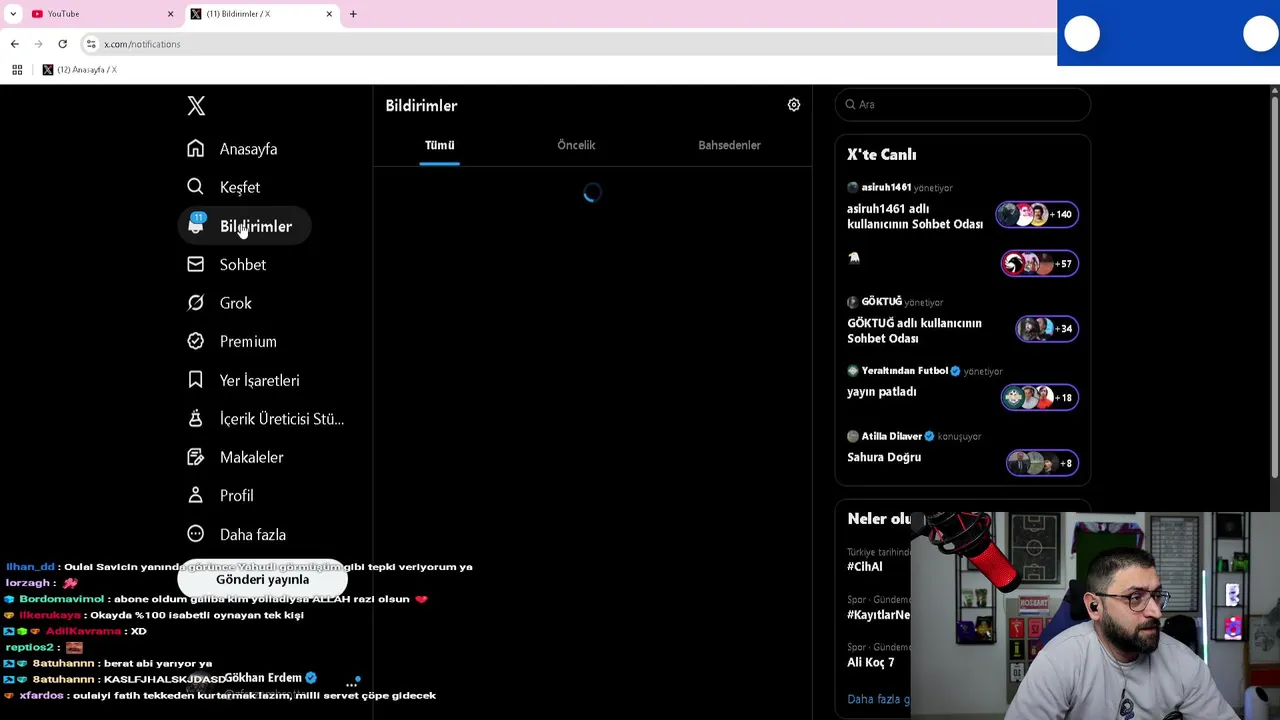The image size is (1280, 720).
Task: Open Sohbet envelope icon
Action: pyautogui.click(x=195, y=264)
